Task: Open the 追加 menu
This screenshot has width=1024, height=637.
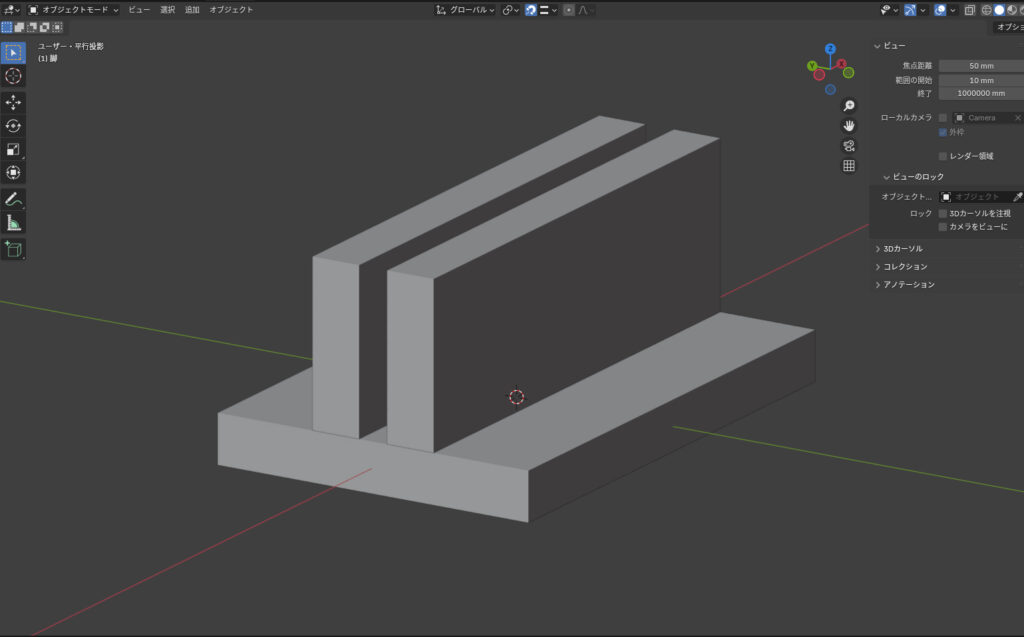Action: 190,9
